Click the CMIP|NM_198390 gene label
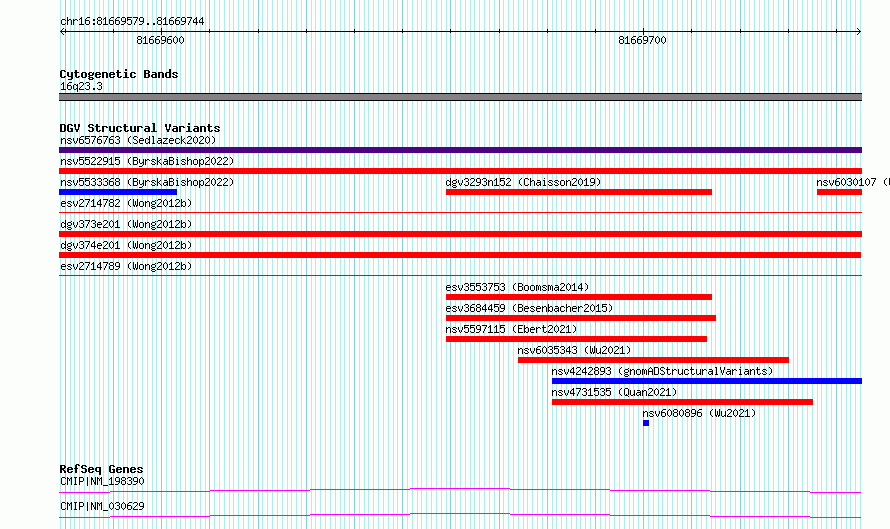The height and width of the screenshot is (529, 890). [x=102, y=481]
